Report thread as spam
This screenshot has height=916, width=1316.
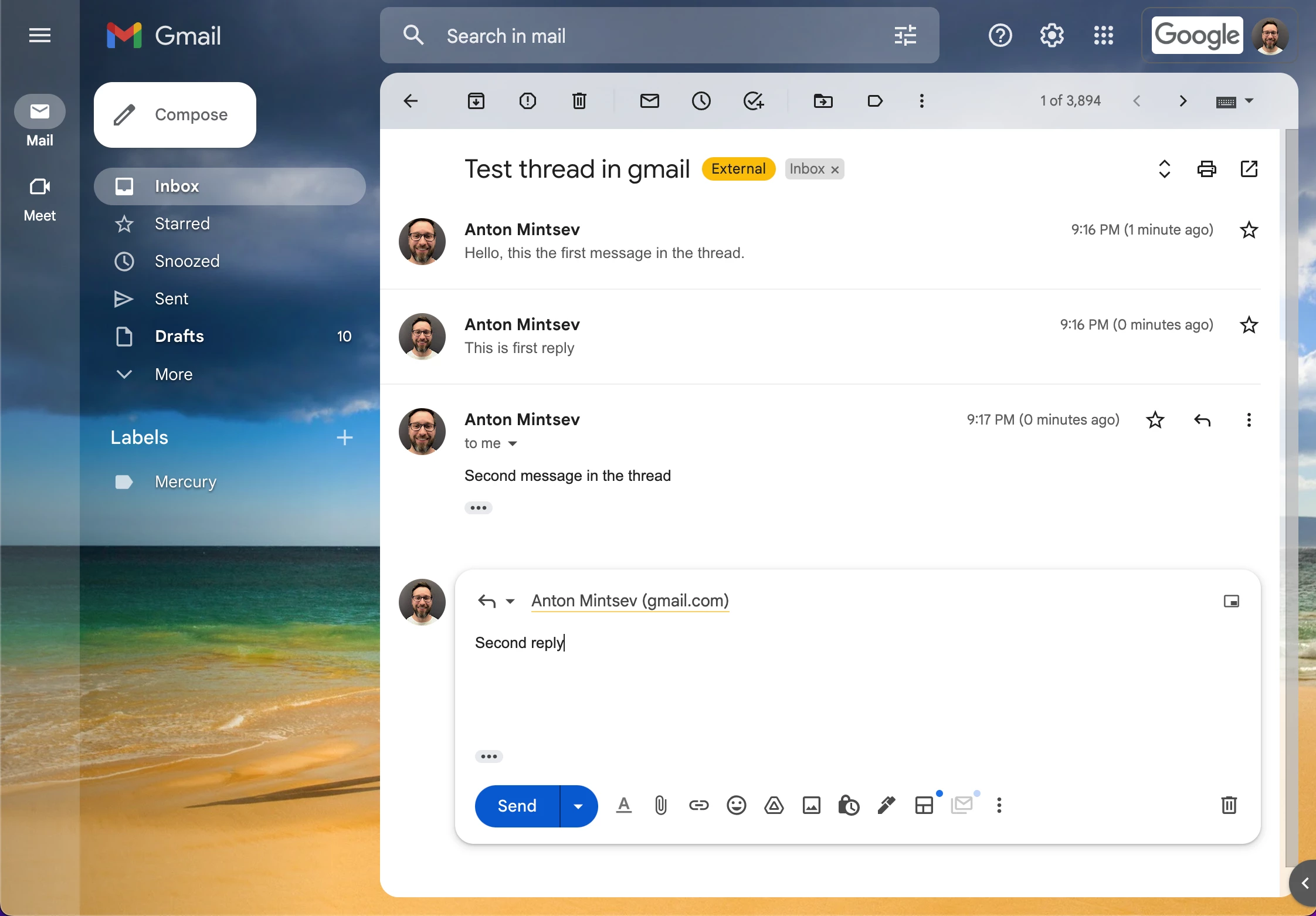(x=527, y=101)
